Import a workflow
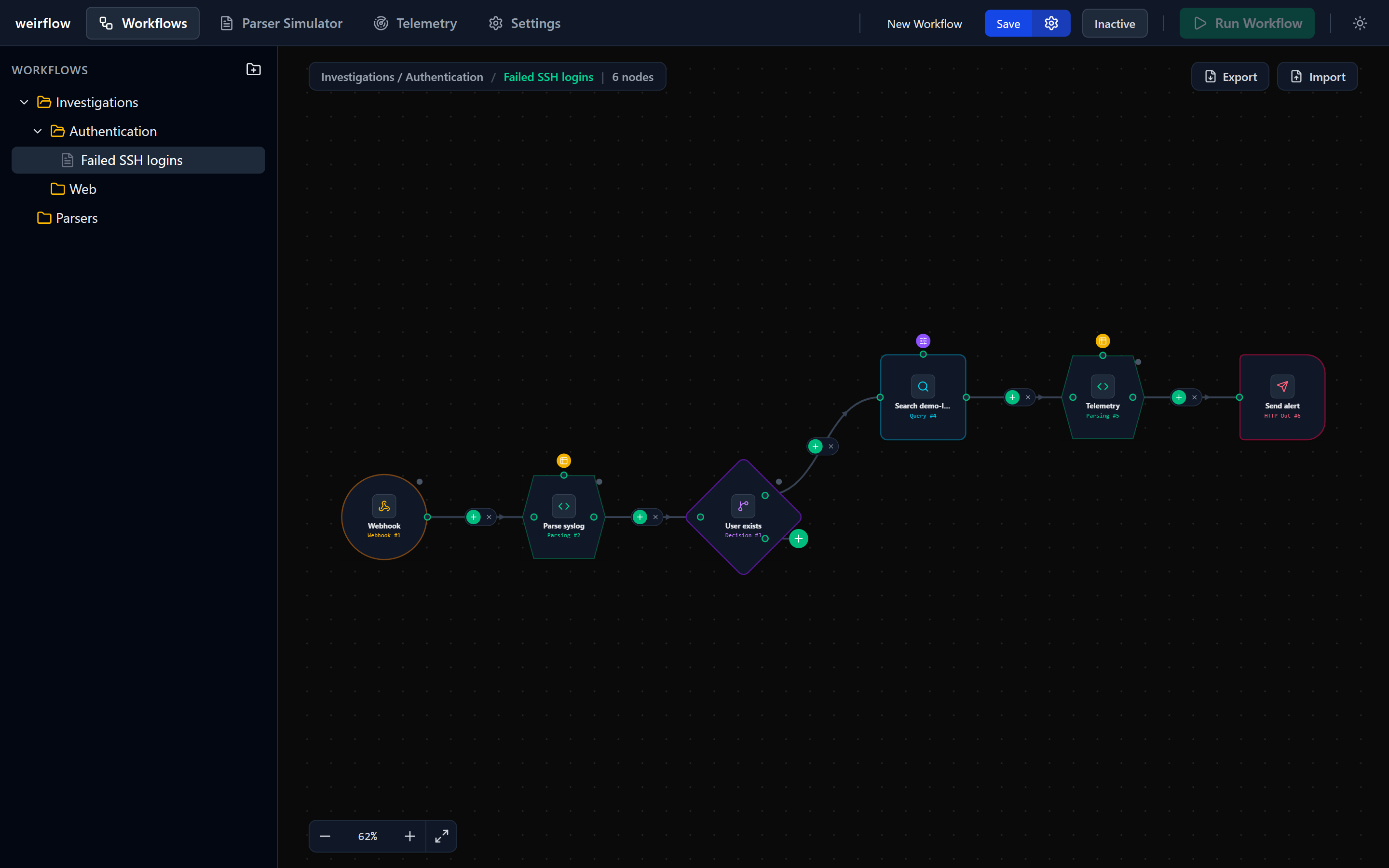The image size is (1389, 868). pos(1317,76)
